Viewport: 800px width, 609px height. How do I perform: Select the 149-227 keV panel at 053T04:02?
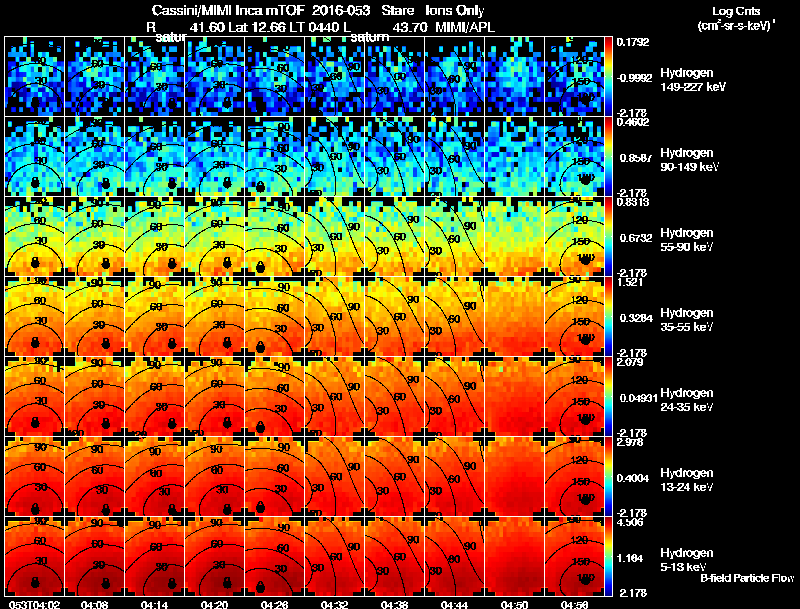34,76
